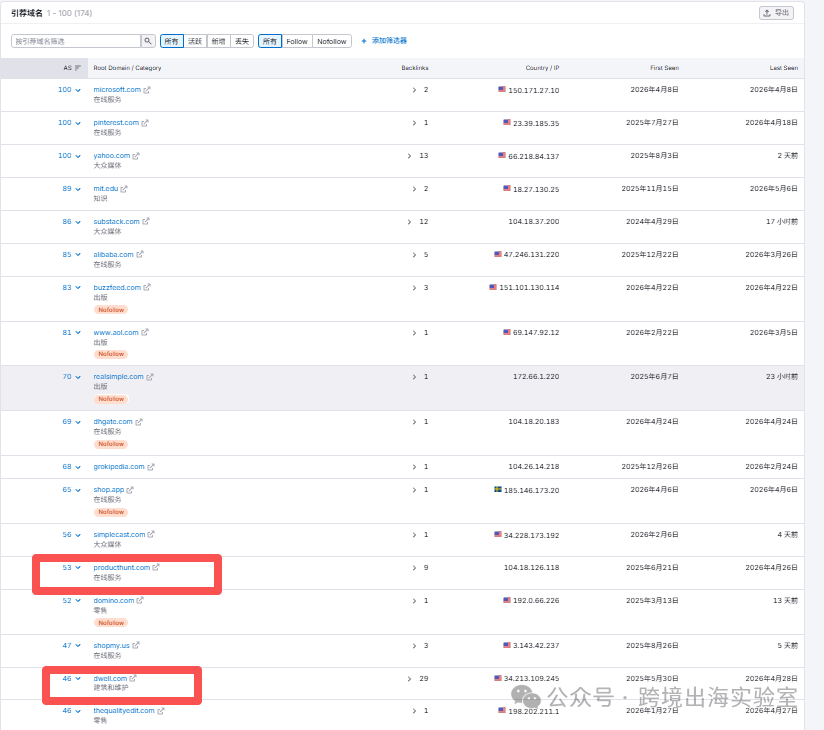Open the grokipedia.com domain link
Viewport: 824px width, 730px height.
(119, 467)
